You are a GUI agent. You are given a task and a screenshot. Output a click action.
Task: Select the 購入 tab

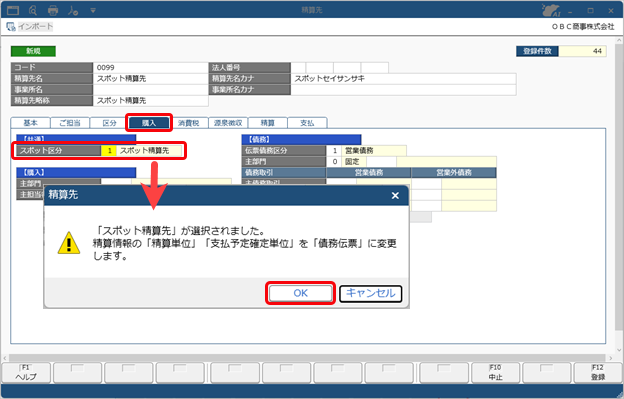click(149, 123)
